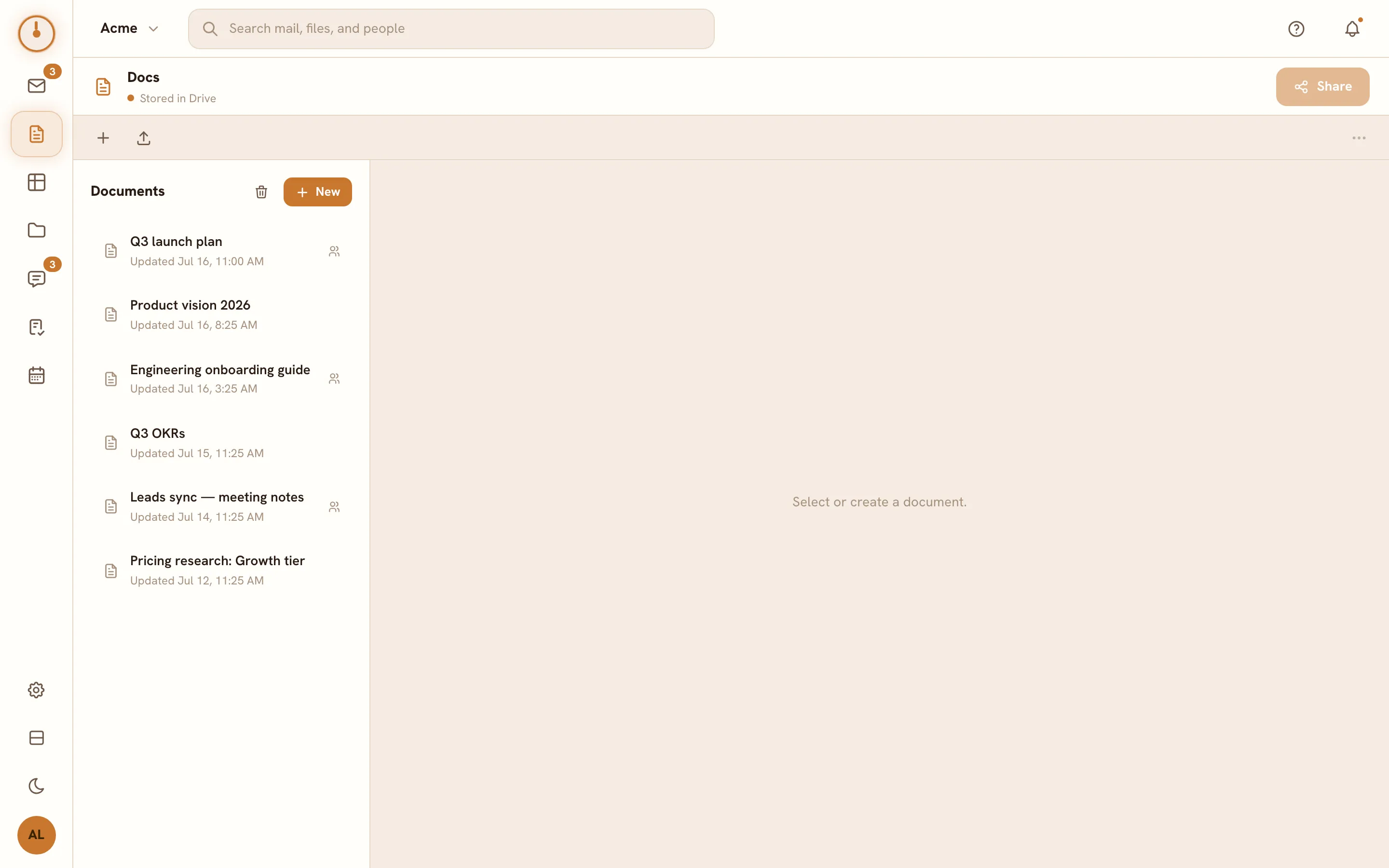Open the notifications bell
The width and height of the screenshot is (1389, 868).
click(1352, 29)
